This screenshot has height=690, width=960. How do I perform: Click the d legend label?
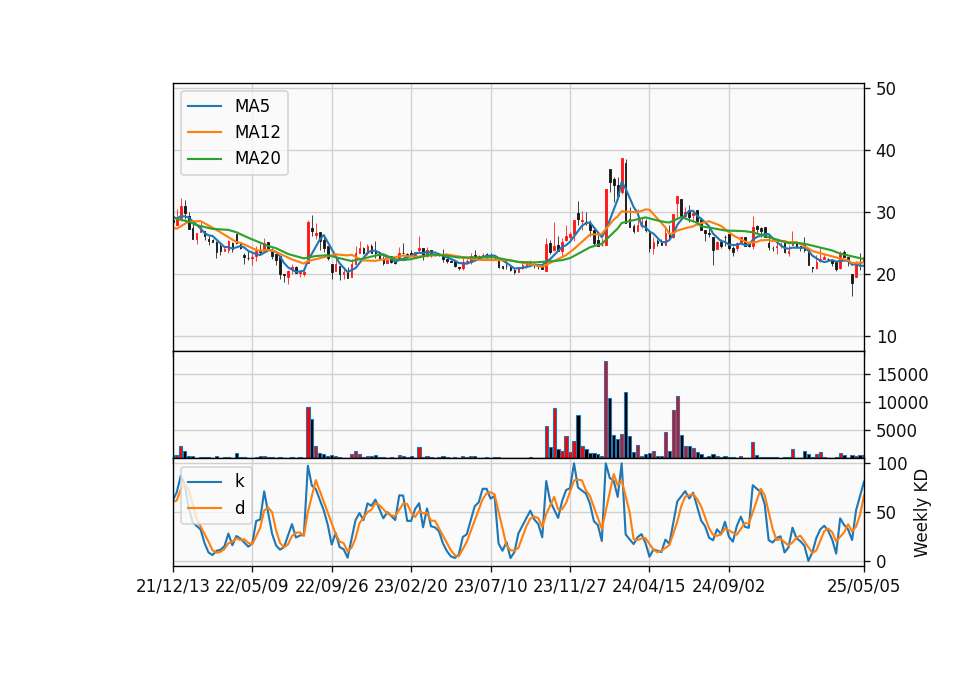click(x=239, y=508)
